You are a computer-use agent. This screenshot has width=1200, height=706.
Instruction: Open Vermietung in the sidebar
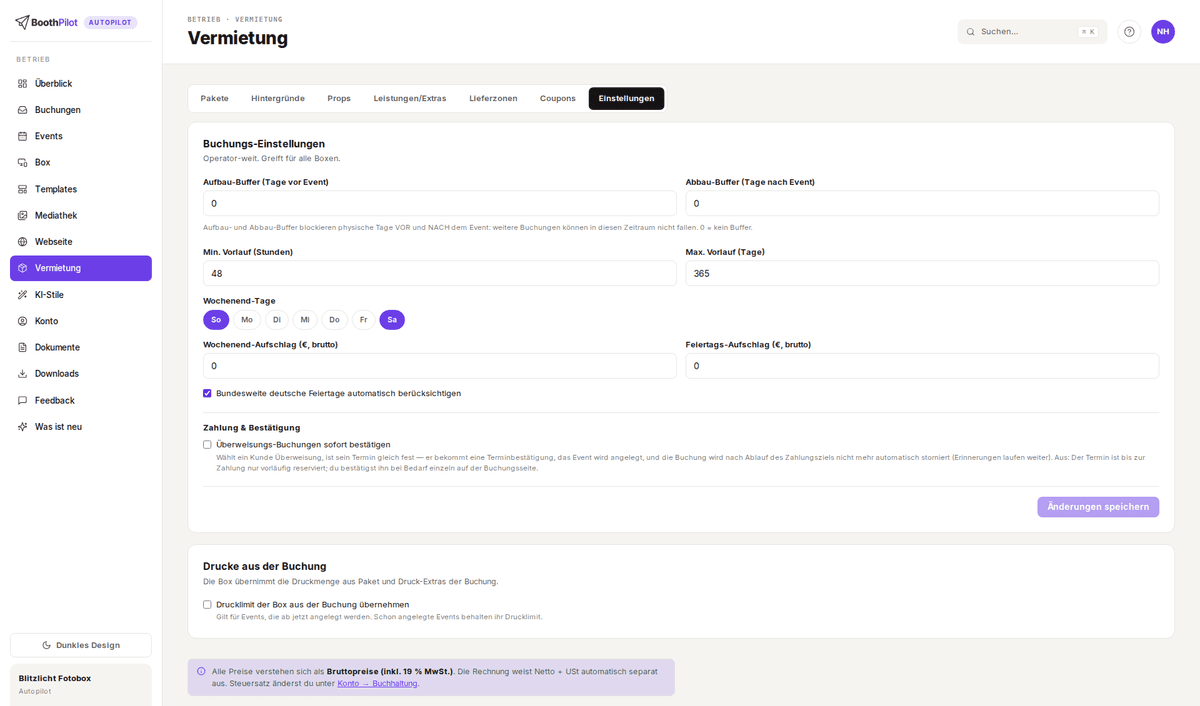[x=81, y=268]
